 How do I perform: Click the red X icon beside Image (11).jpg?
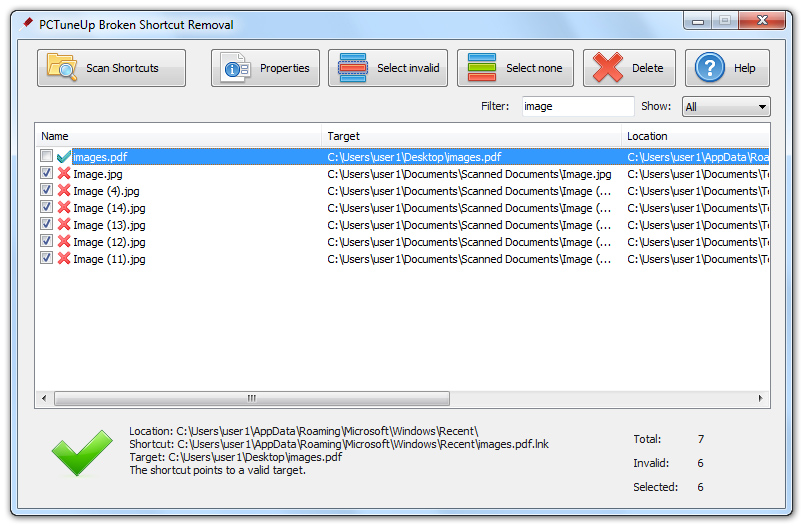[64, 258]
